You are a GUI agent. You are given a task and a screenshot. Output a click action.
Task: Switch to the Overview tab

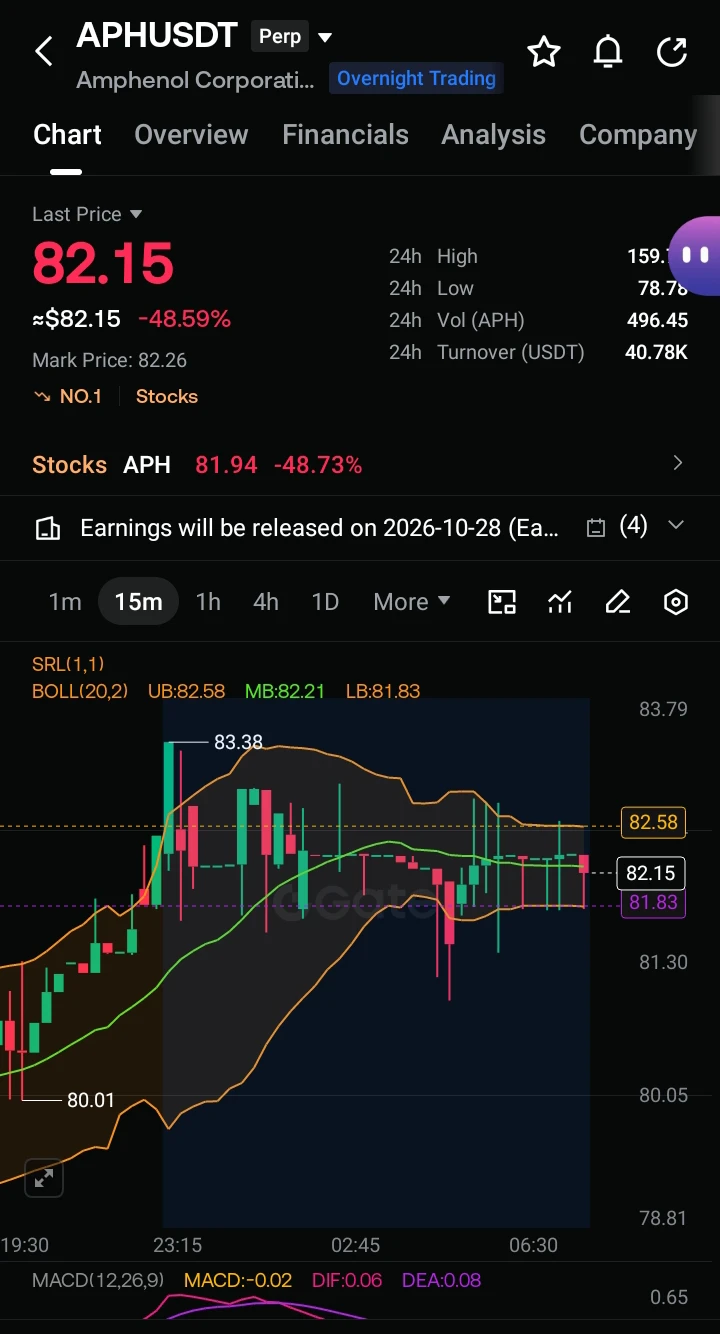point(191,135)
